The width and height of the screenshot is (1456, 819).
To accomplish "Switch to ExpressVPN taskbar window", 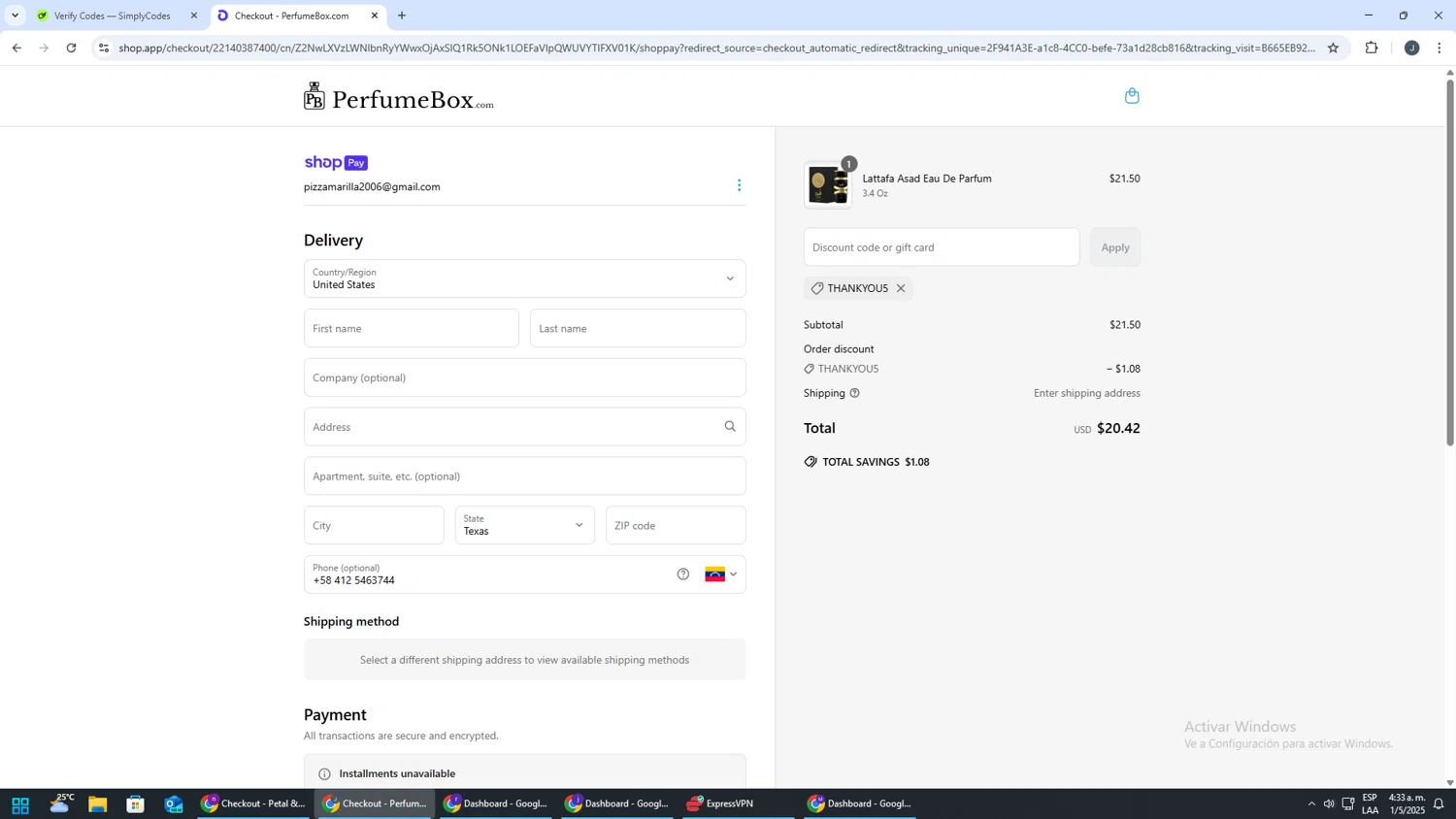I will (737, 803).
